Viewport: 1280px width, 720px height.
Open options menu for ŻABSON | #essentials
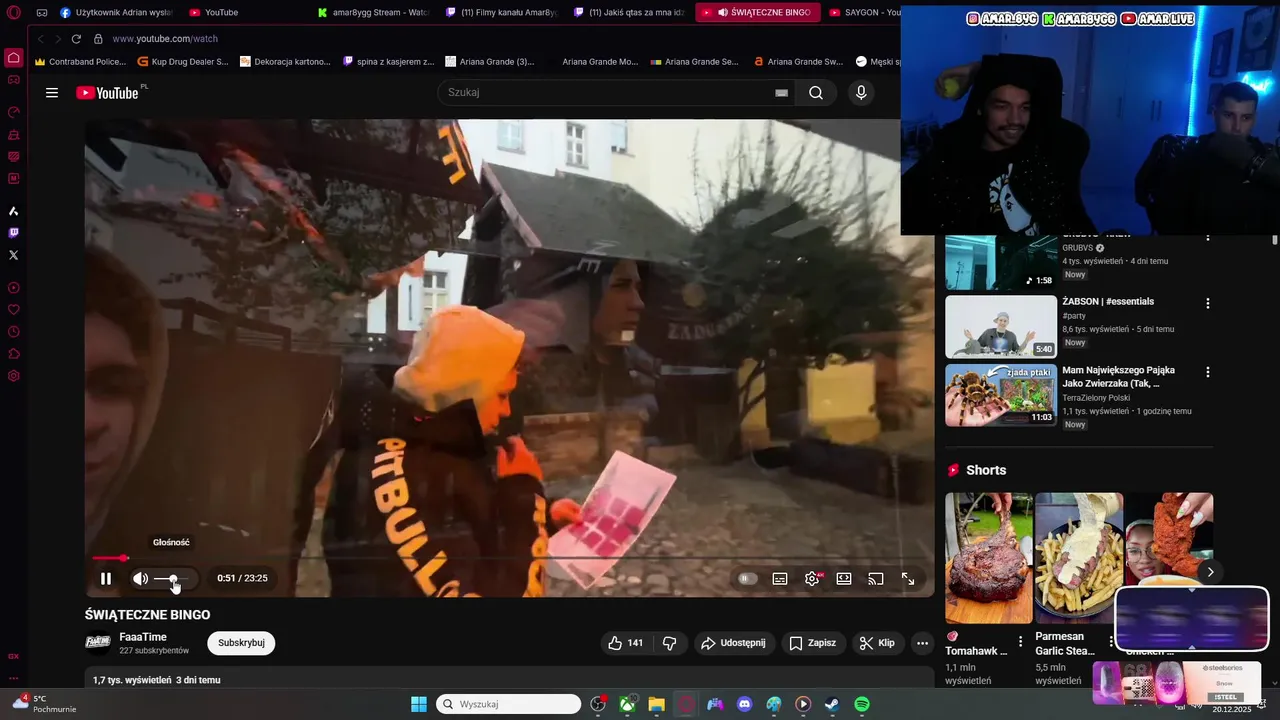point(1207,303)
